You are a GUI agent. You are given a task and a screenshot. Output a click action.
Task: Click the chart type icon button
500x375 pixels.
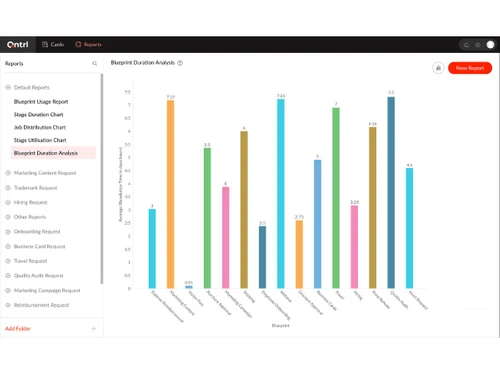438,68
